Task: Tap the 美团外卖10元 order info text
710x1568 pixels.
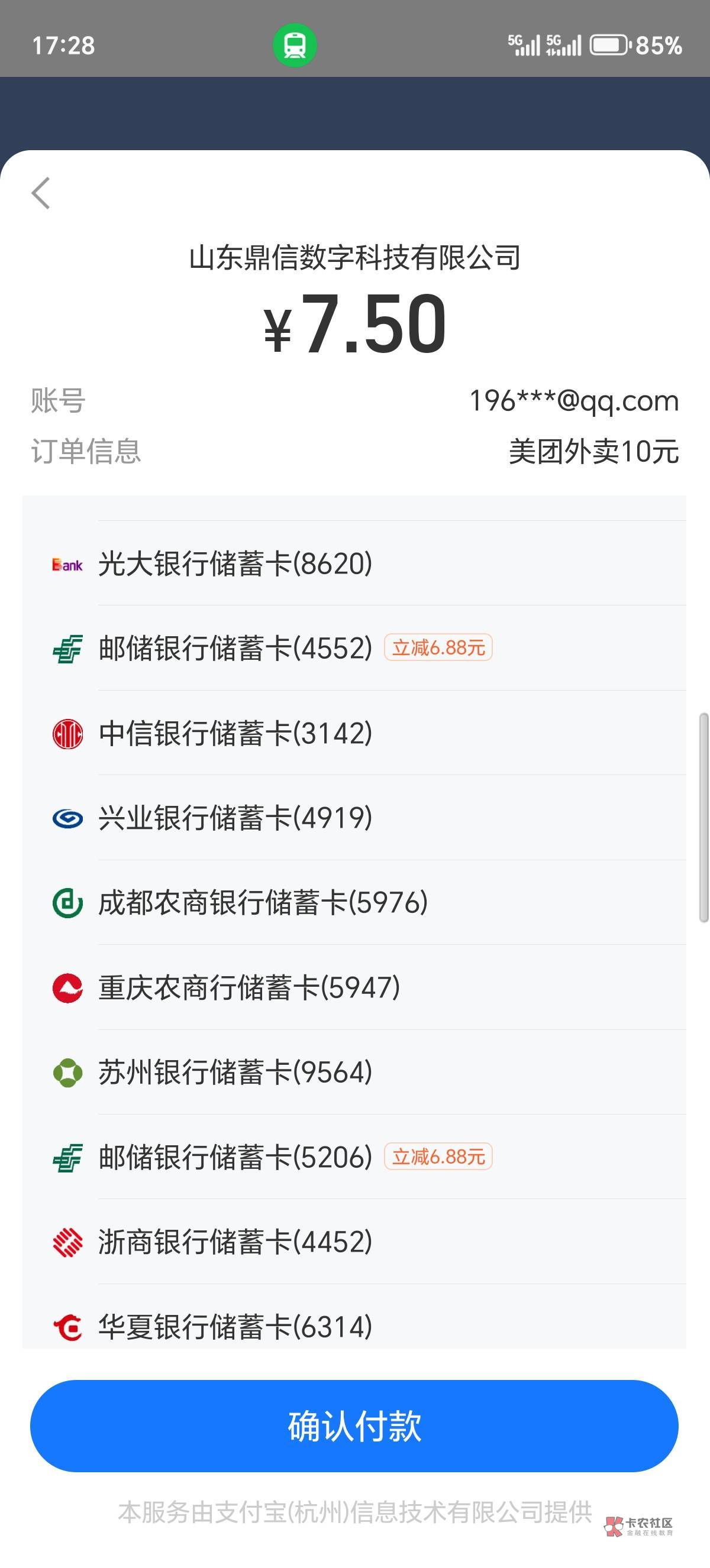Action: (593, 452)
